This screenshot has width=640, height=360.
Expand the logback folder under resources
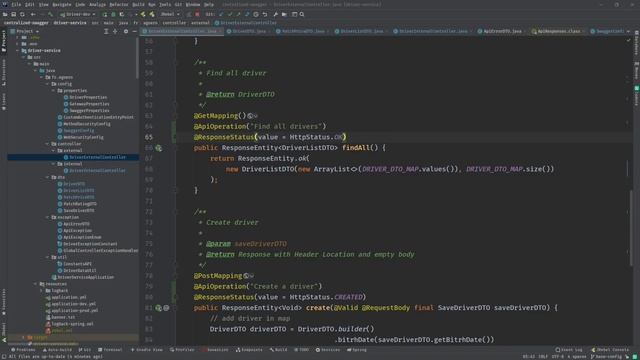coord(42,291)
